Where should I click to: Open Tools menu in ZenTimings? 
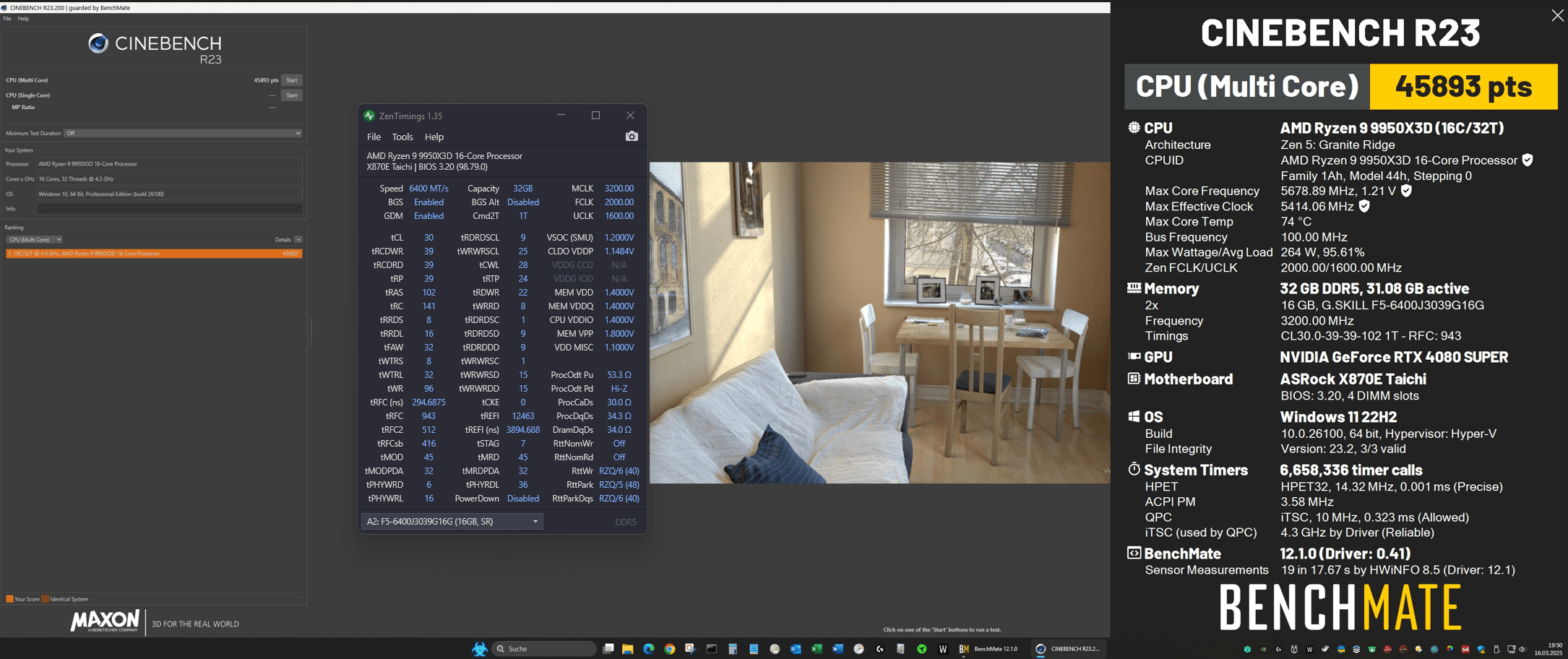402,137
